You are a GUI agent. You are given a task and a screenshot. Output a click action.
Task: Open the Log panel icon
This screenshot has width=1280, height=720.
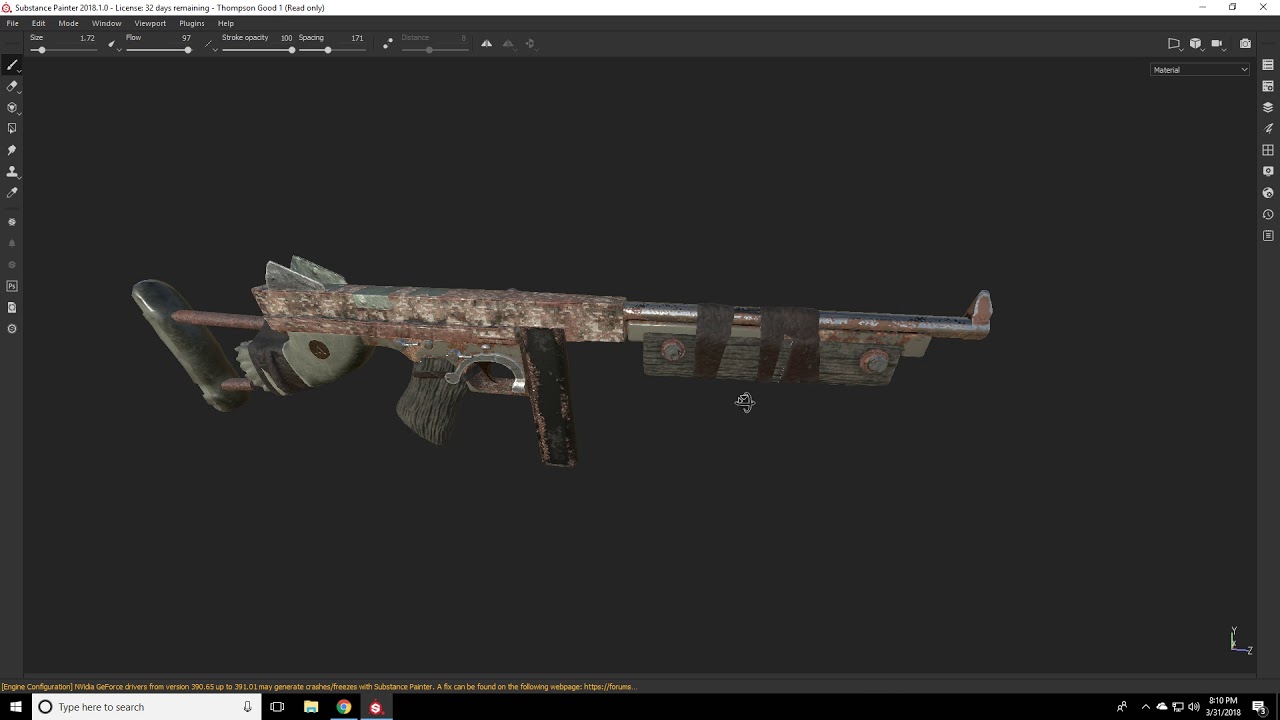point(1268,236)
